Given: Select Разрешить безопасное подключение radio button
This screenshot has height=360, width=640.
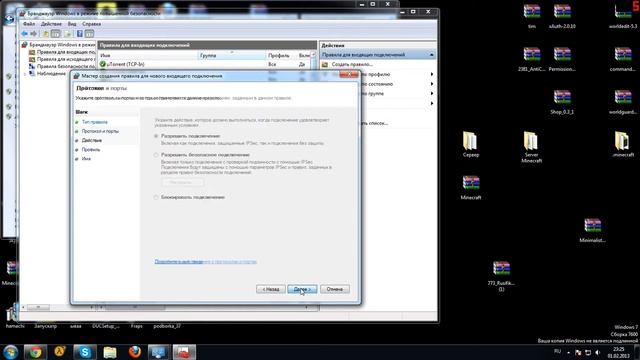Looking at the screenshot, I should (156, 155).
